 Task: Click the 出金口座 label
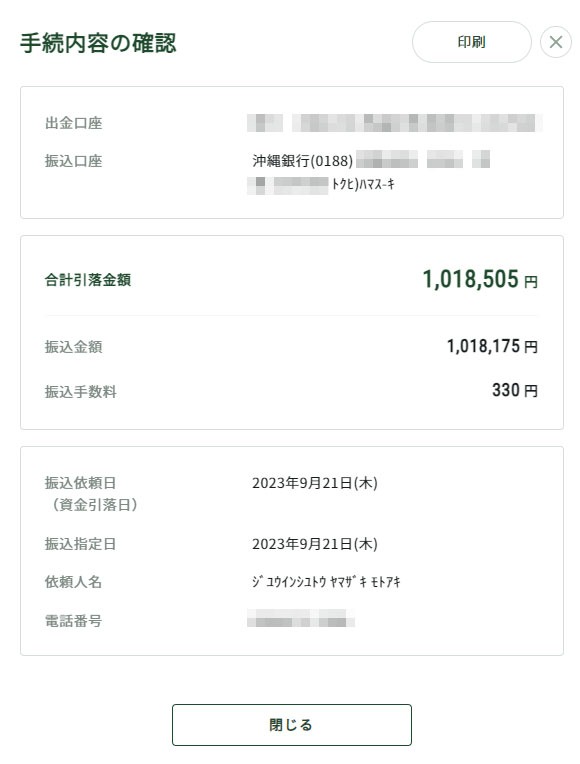point(74,123)
